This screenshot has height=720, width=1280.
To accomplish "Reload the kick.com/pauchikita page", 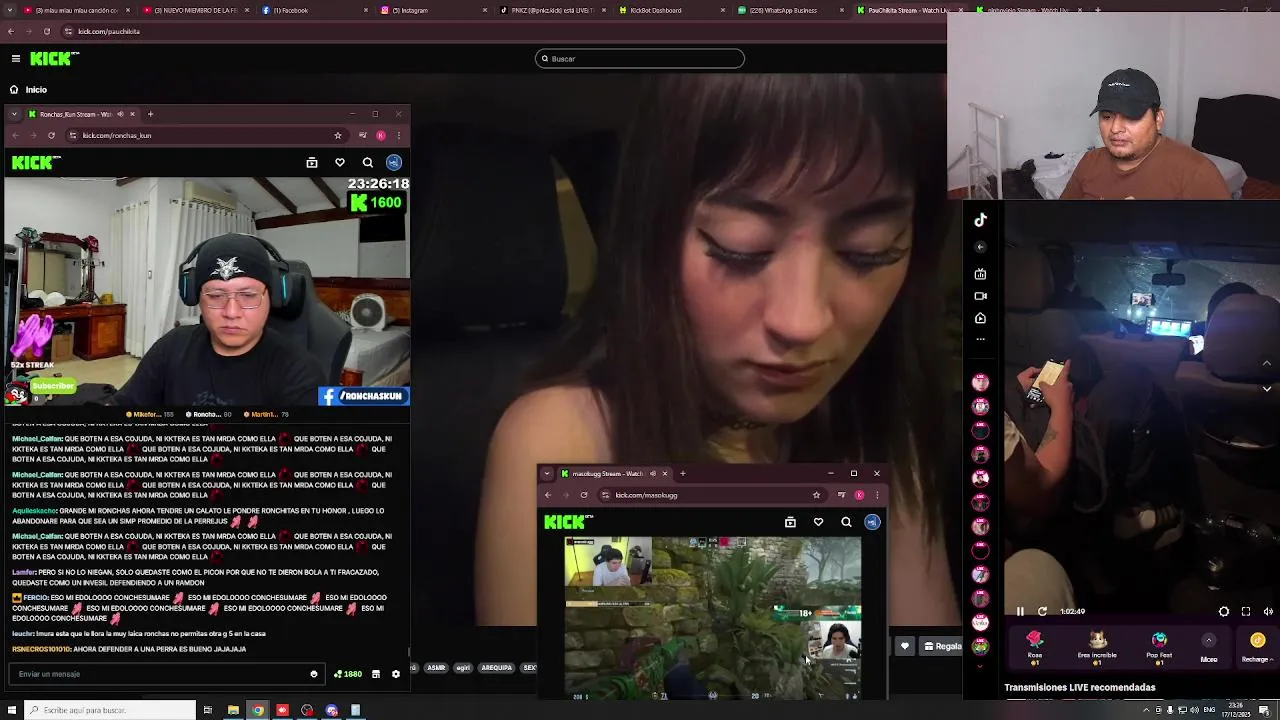I will pos(46,31).
